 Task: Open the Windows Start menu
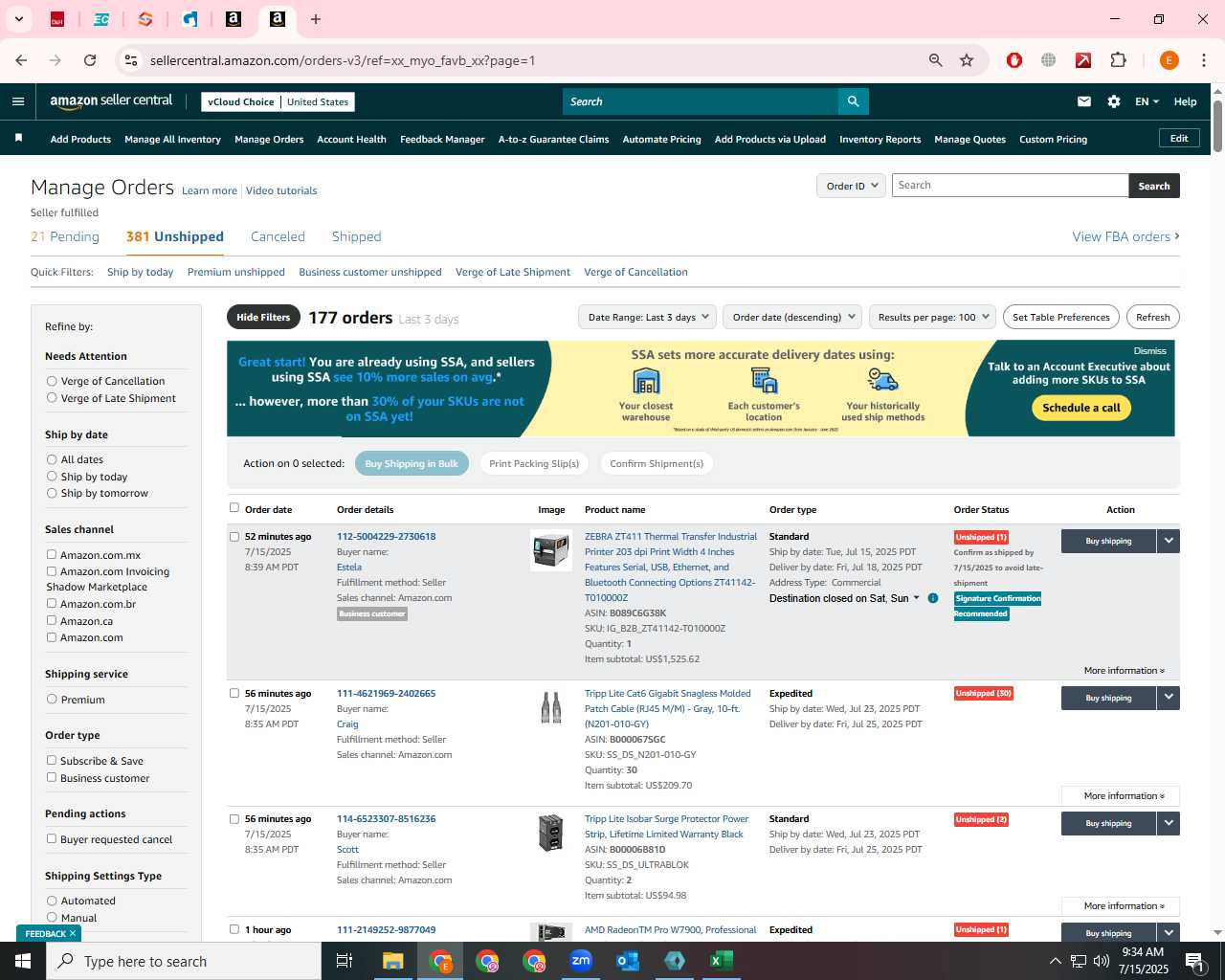pos(23,961)
